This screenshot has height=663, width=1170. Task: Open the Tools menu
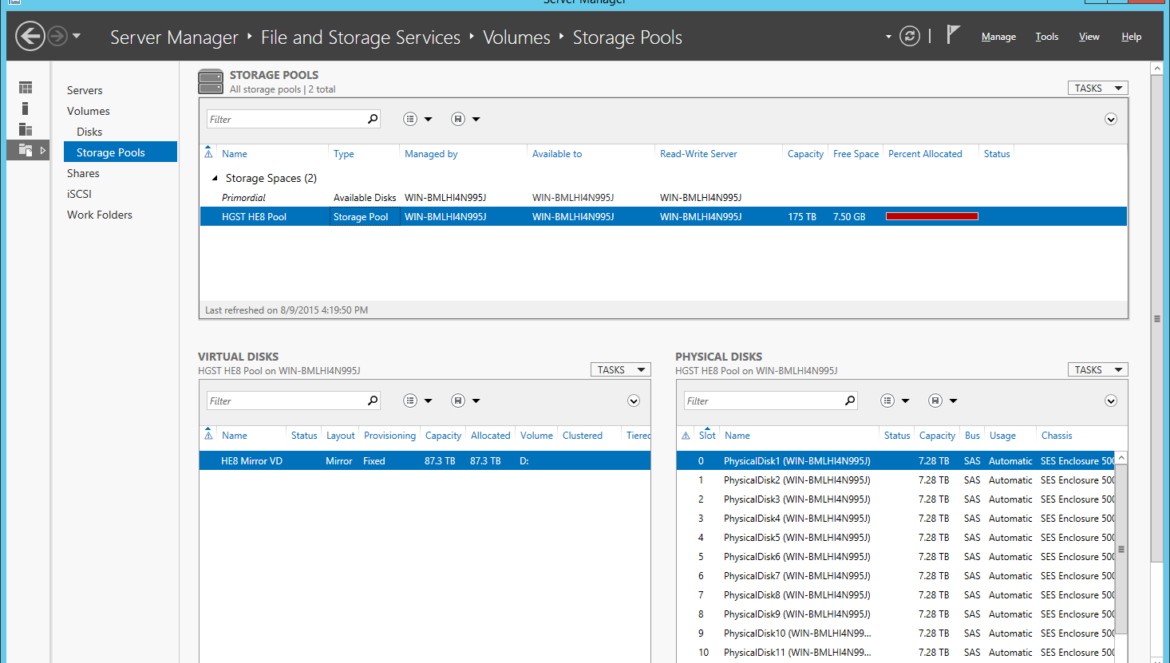click(x=1047, y=37)
